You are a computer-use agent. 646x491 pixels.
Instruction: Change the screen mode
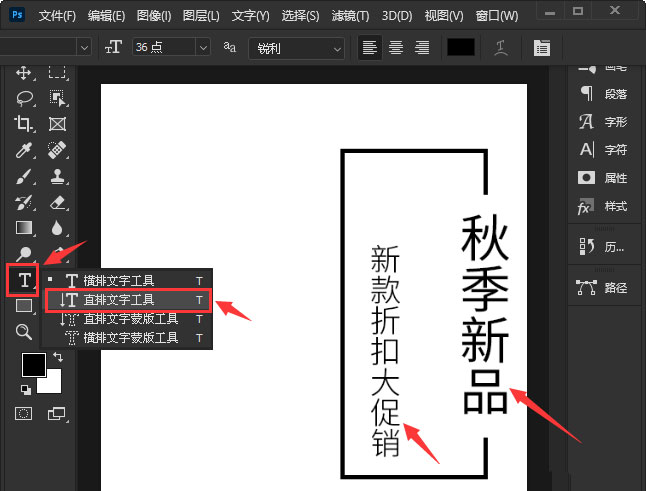tap(56, 414)
